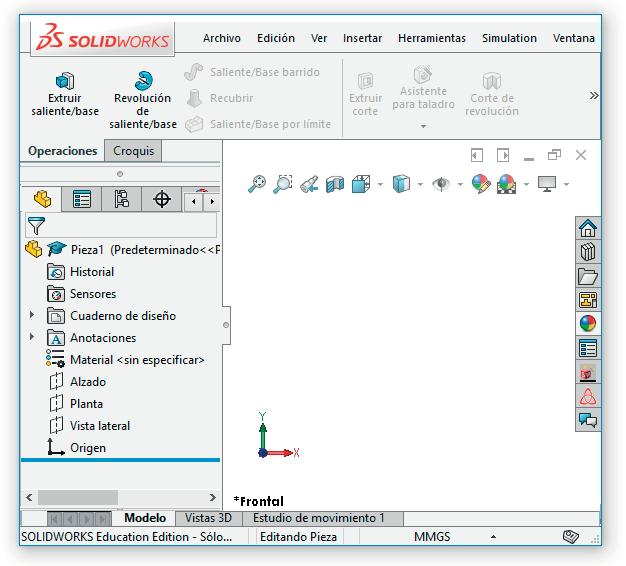Viewport: 626px width, 566px height.
Task: Expand the Anotaciones node
Action: pos(32,337)
